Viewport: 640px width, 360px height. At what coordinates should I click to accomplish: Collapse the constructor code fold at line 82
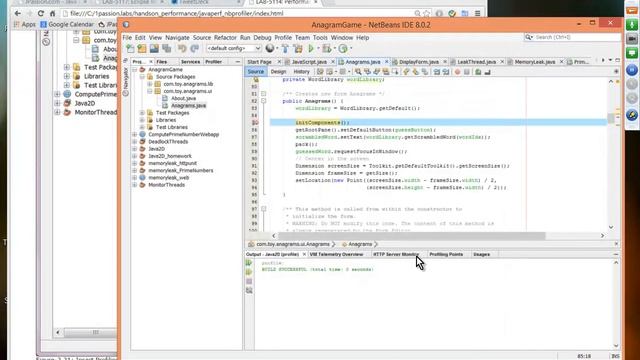pos(264,101)
